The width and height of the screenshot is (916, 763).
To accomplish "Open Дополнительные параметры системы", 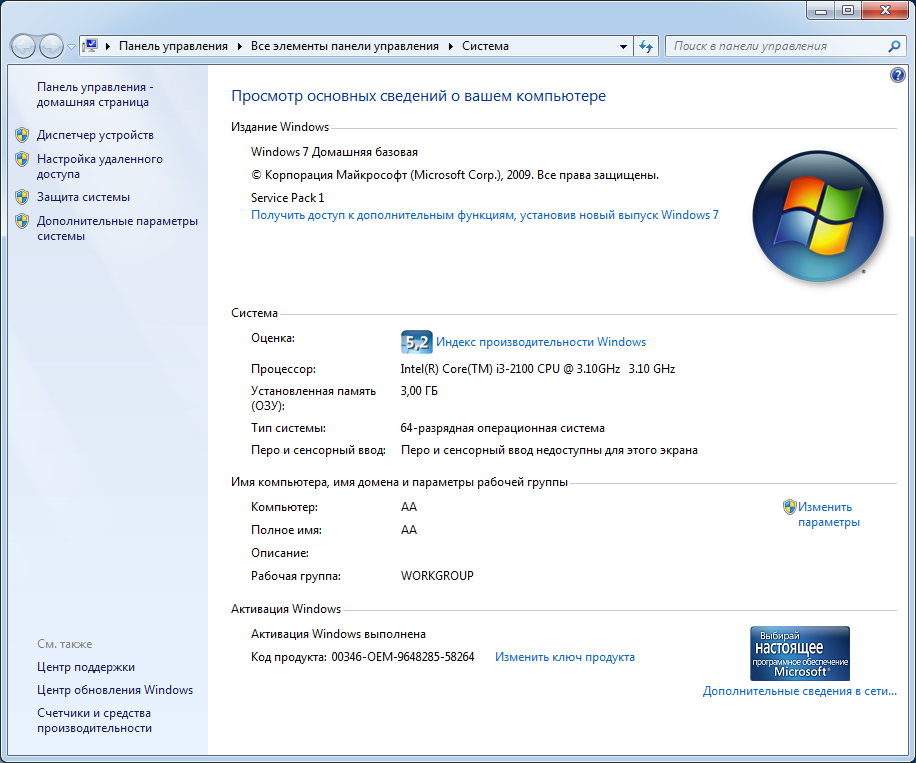I will (x=117, y=228).
